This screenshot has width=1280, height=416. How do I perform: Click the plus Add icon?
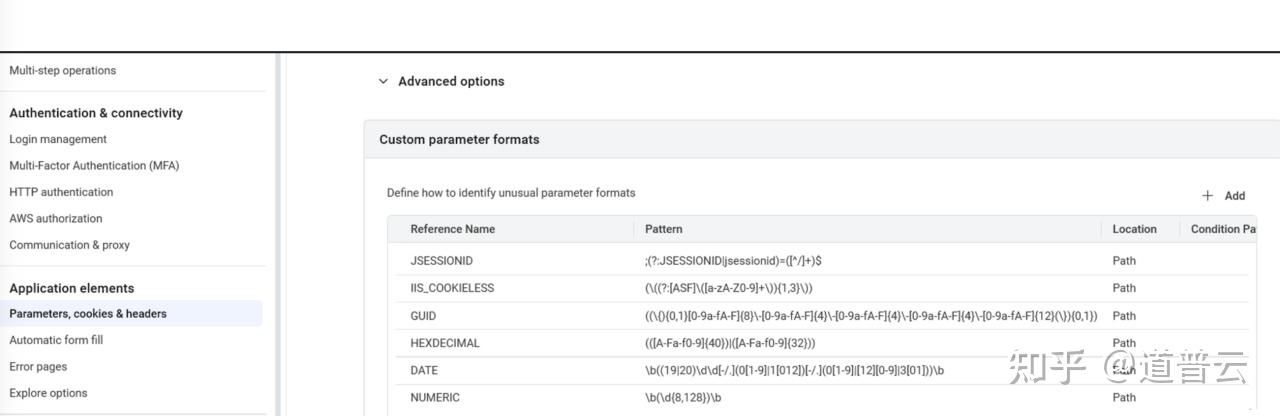click(1208, 196)
